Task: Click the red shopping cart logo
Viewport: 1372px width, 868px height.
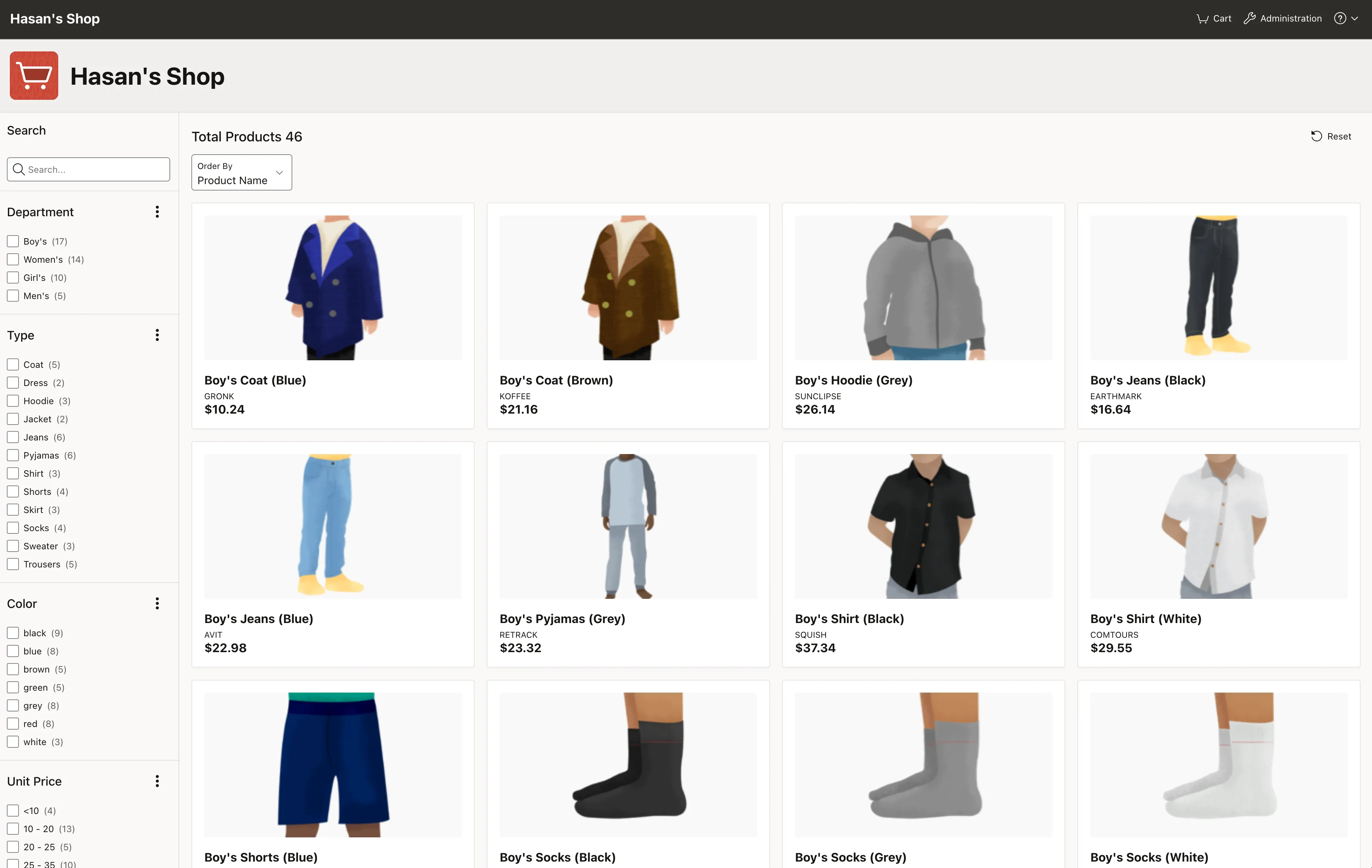Action: [34, 76]
